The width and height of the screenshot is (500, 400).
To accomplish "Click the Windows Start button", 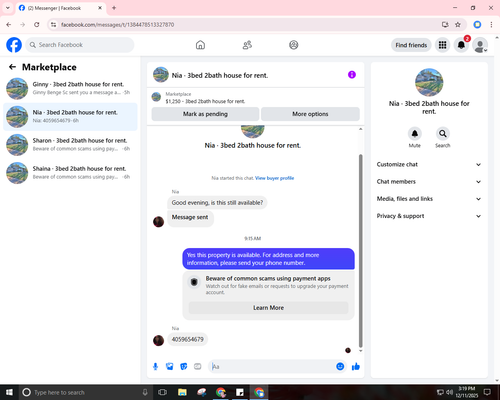I will pos(9,392).
